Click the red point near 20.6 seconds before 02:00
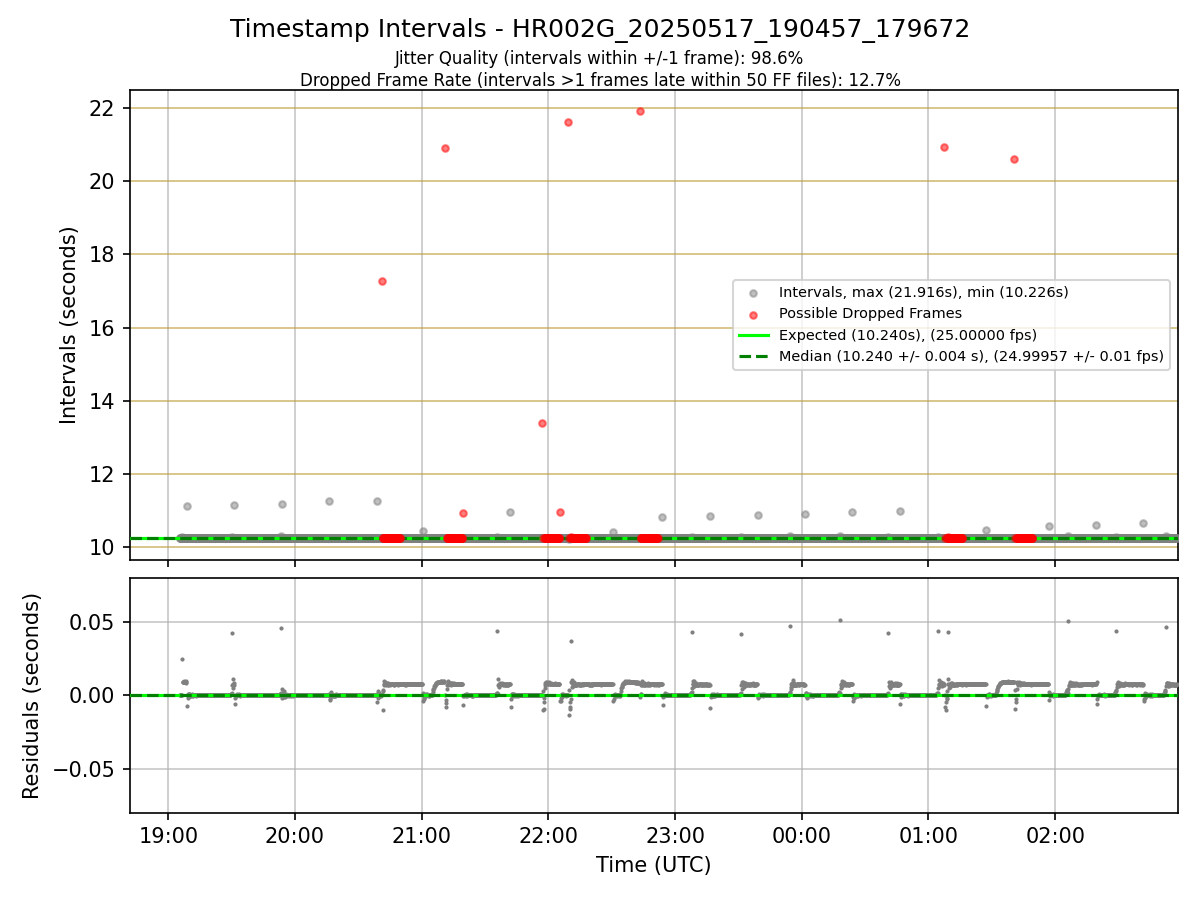 (1014, 159)
